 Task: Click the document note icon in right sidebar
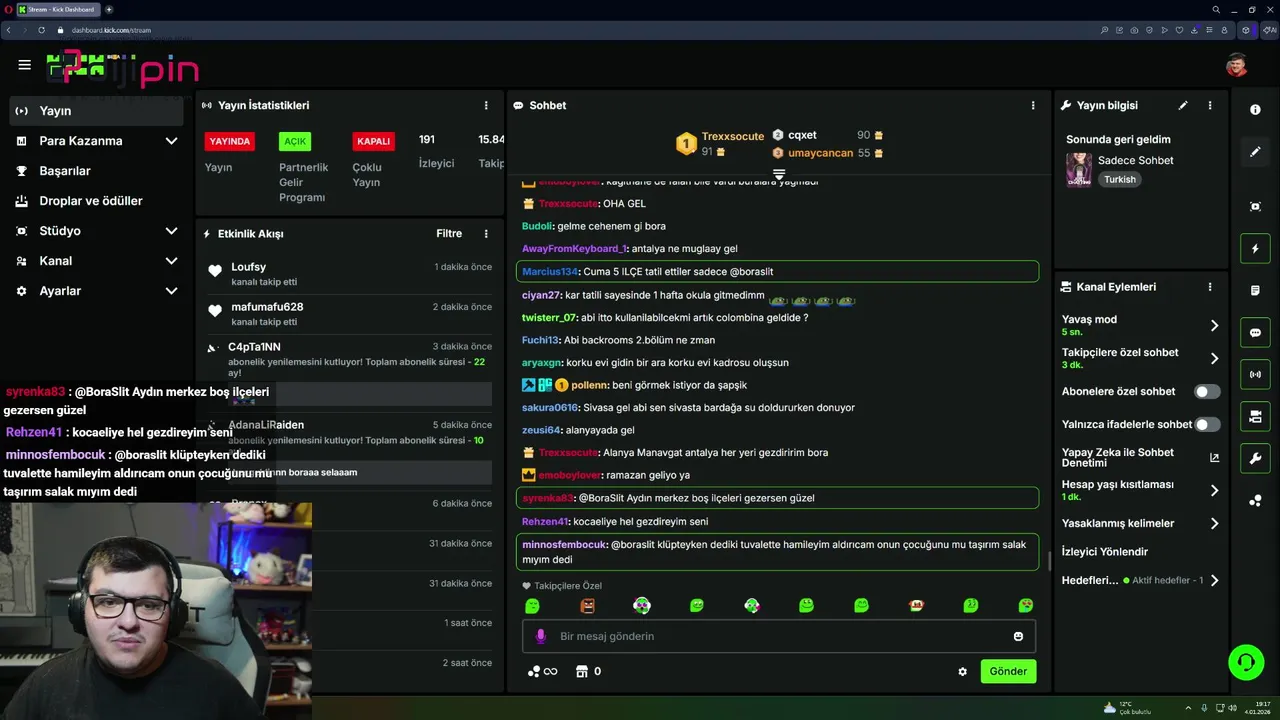1255,291
